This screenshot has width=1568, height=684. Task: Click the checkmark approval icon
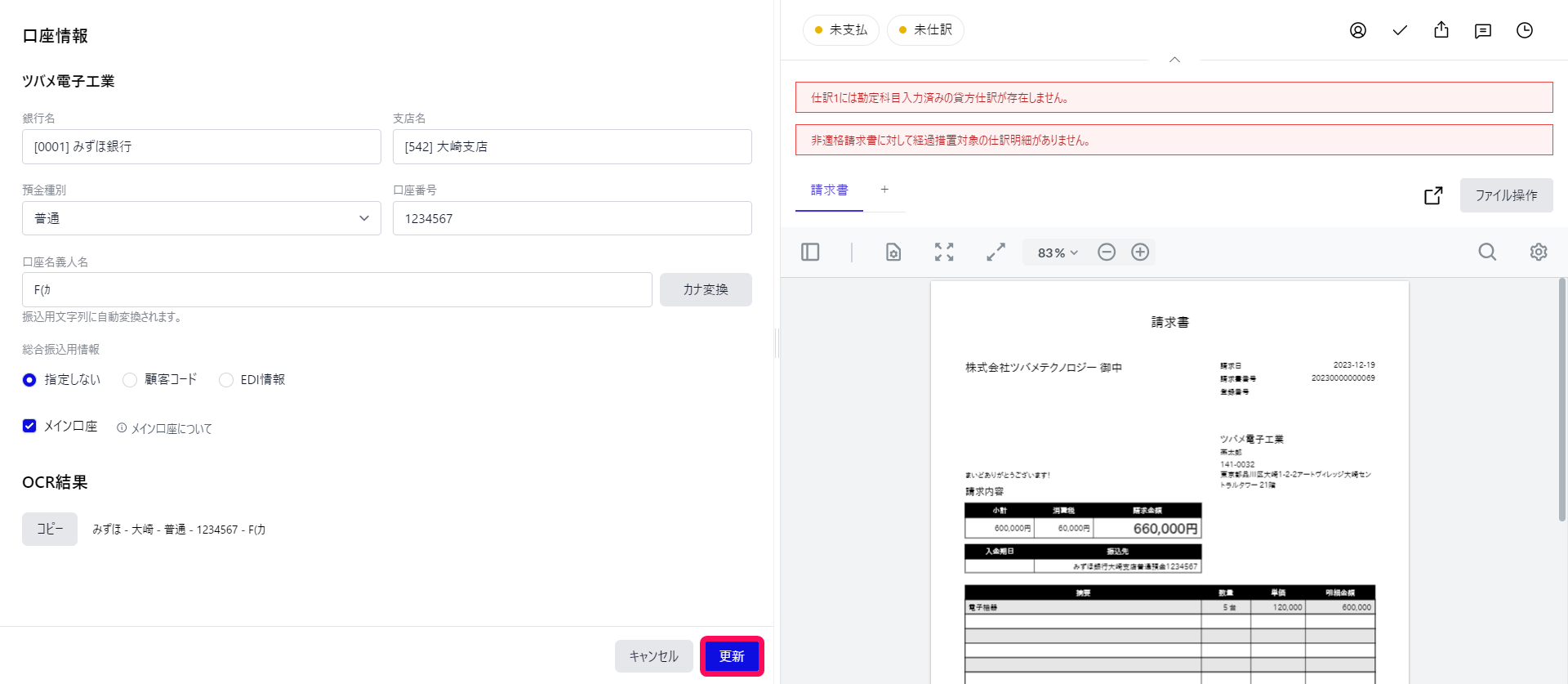point(1400,30)
